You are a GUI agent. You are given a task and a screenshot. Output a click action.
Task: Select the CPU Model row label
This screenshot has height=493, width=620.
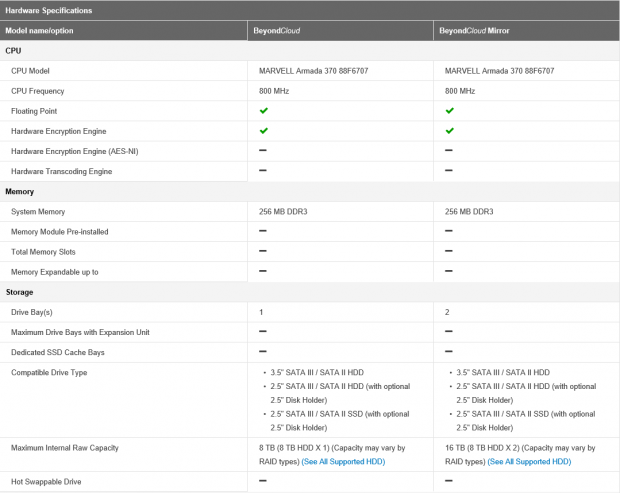30,71
